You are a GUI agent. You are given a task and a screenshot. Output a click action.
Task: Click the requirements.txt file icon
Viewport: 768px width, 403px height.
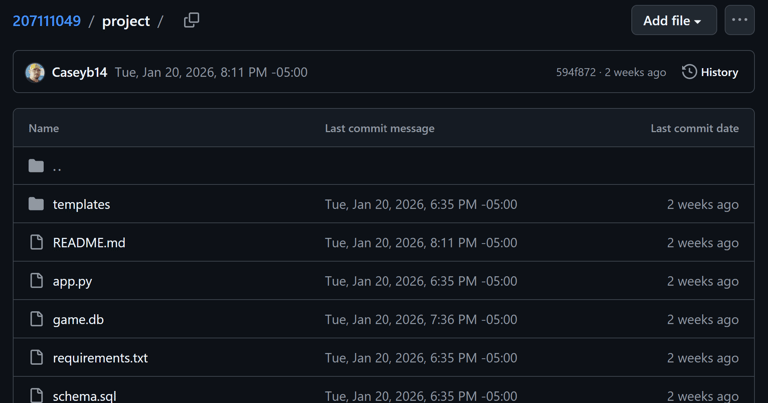coord(36,357)
